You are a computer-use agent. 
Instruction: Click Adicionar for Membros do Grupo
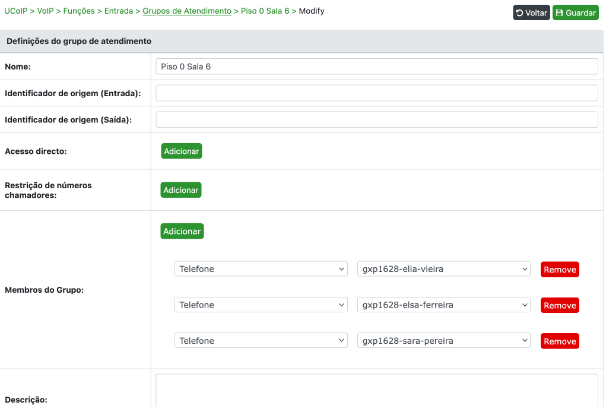[x=182, y=231]
